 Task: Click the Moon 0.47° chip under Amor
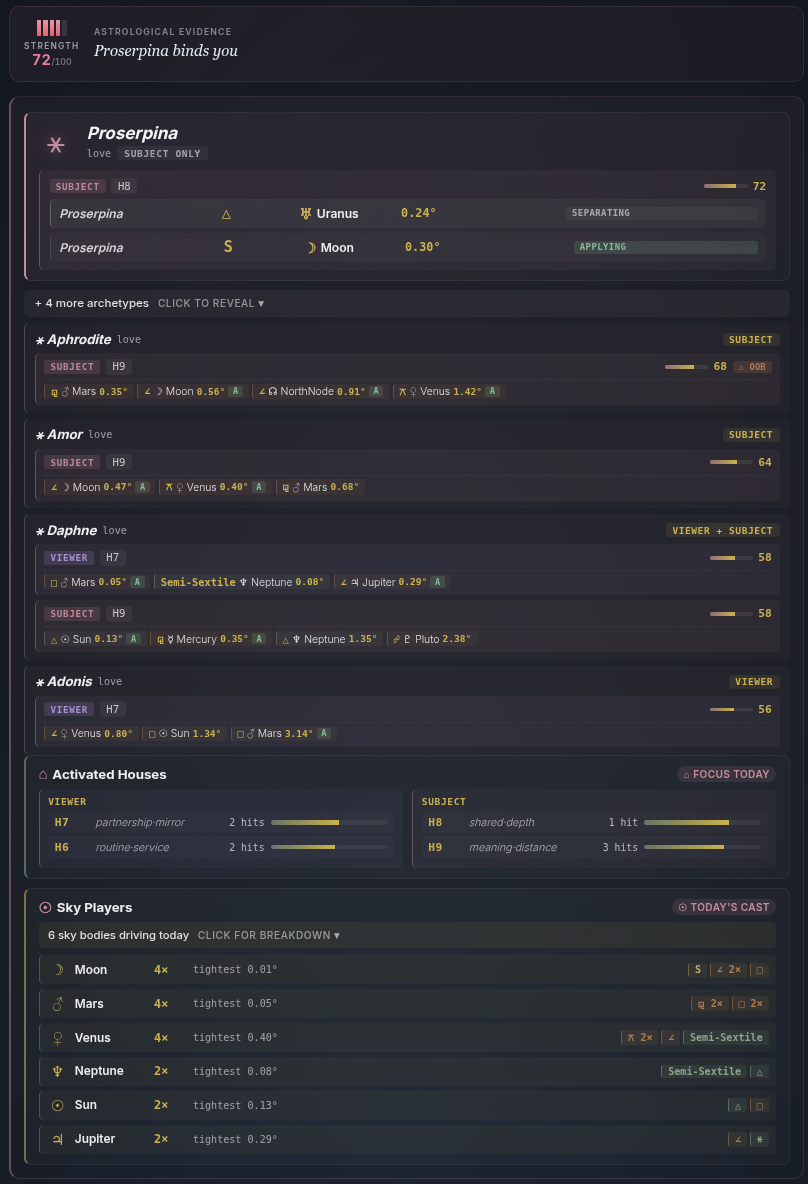click(99, 487)
